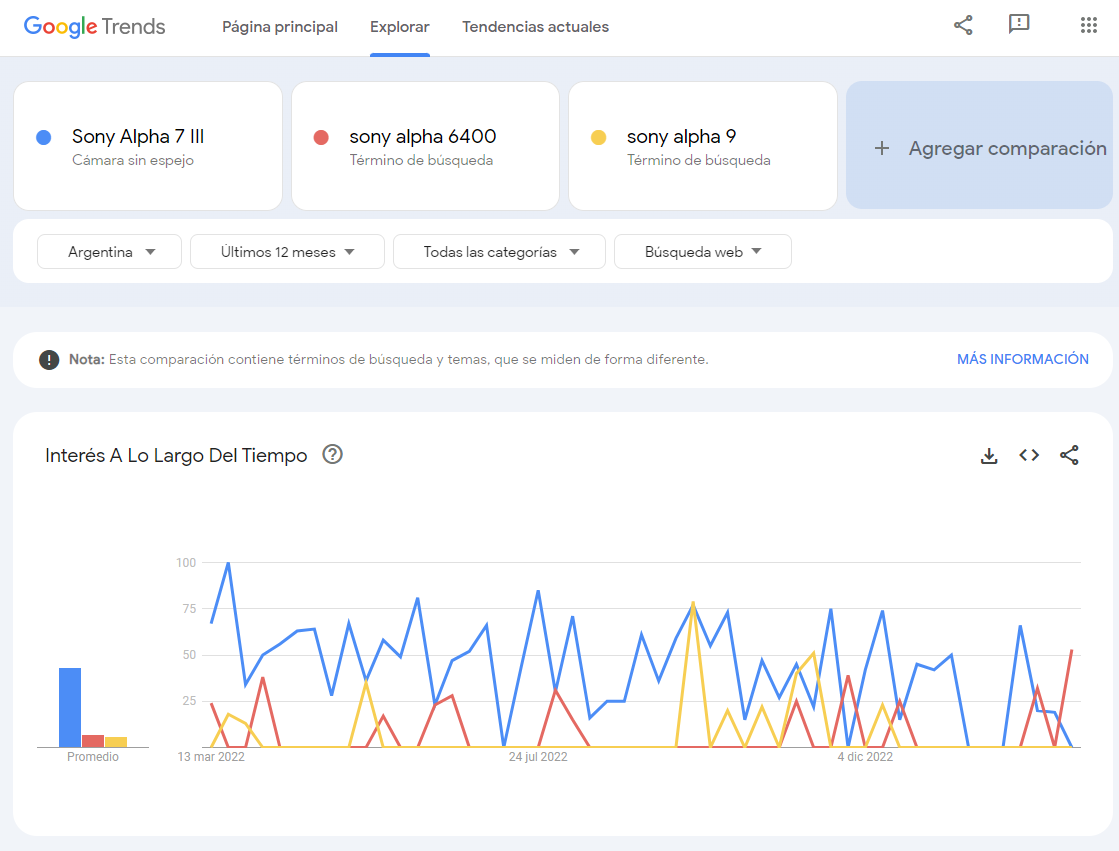The height and width of the screenshot is (851, 1119).
Task: Open the embed code icon for chart
Action: [1029, 455]
